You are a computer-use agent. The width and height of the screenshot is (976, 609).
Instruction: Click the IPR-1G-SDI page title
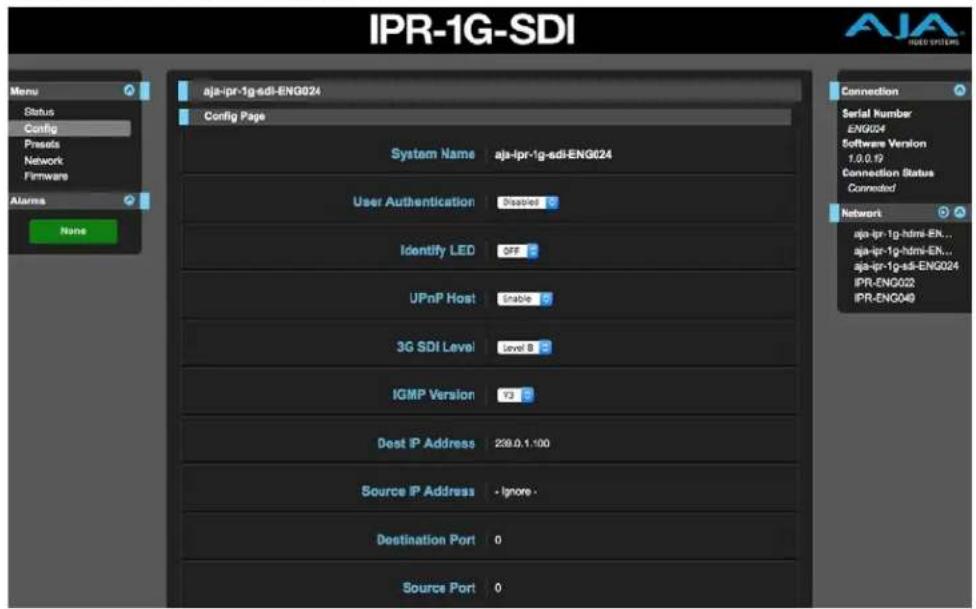pos(472,29)
